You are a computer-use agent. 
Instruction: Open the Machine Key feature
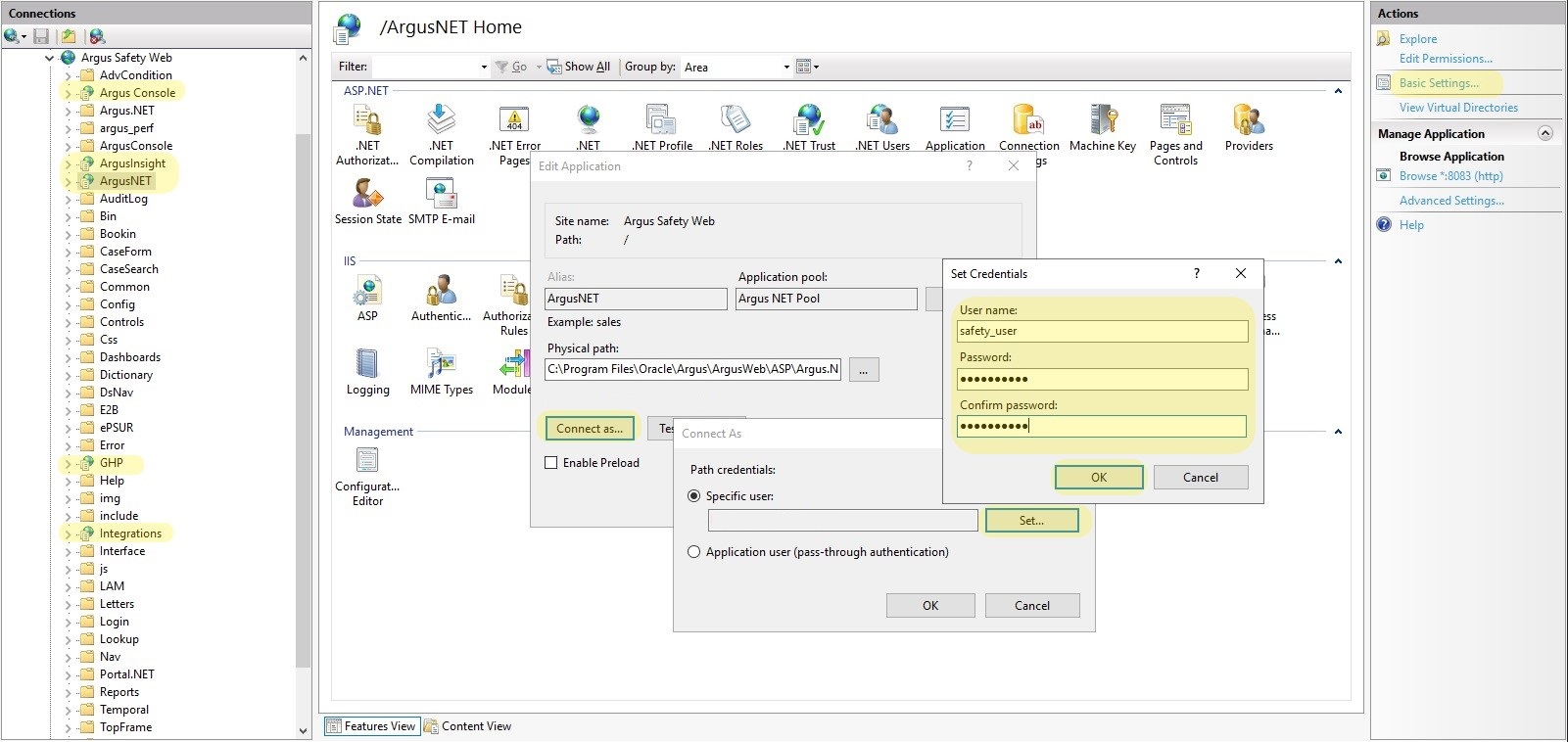tap(1103, 128)
